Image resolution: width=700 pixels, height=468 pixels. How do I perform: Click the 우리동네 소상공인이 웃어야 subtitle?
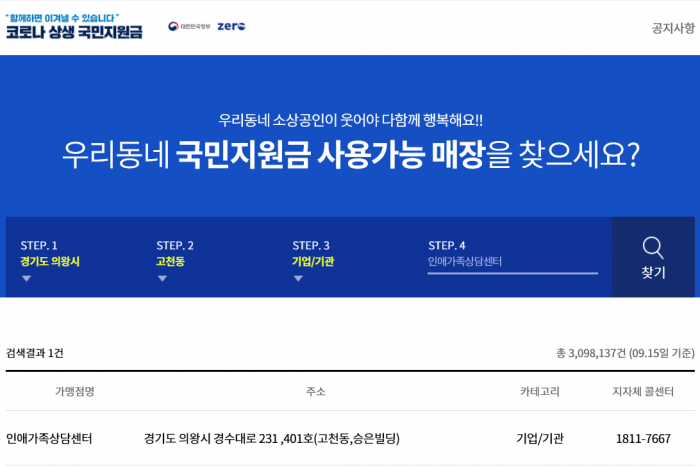(350, 120)
